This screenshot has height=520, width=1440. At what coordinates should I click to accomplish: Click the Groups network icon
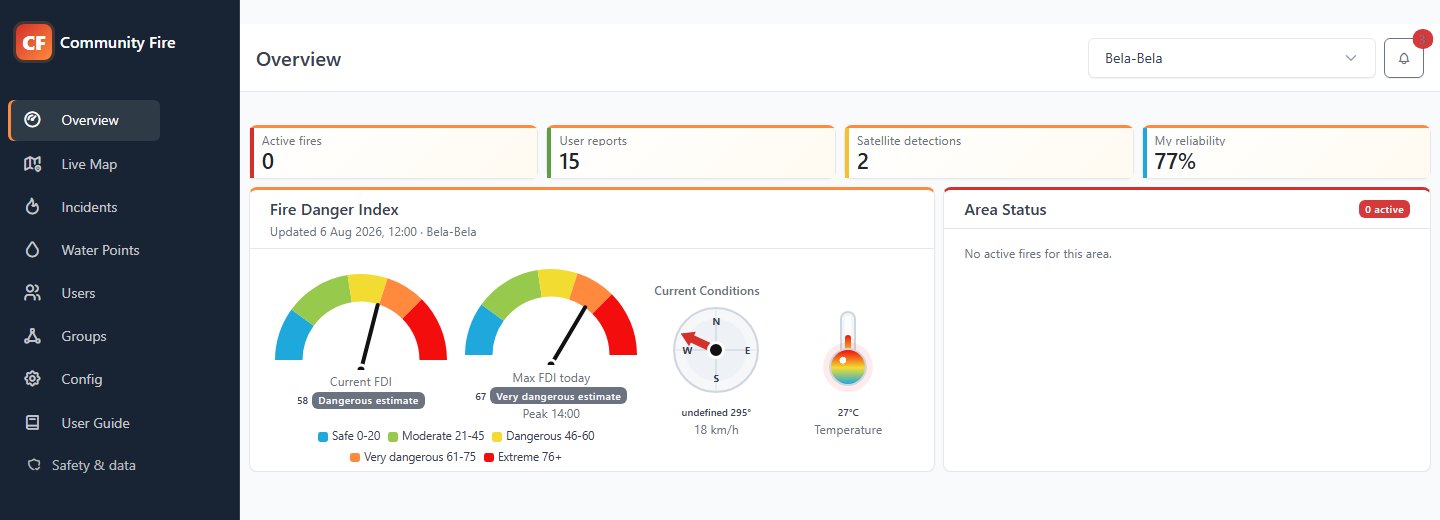click(32, 336)
